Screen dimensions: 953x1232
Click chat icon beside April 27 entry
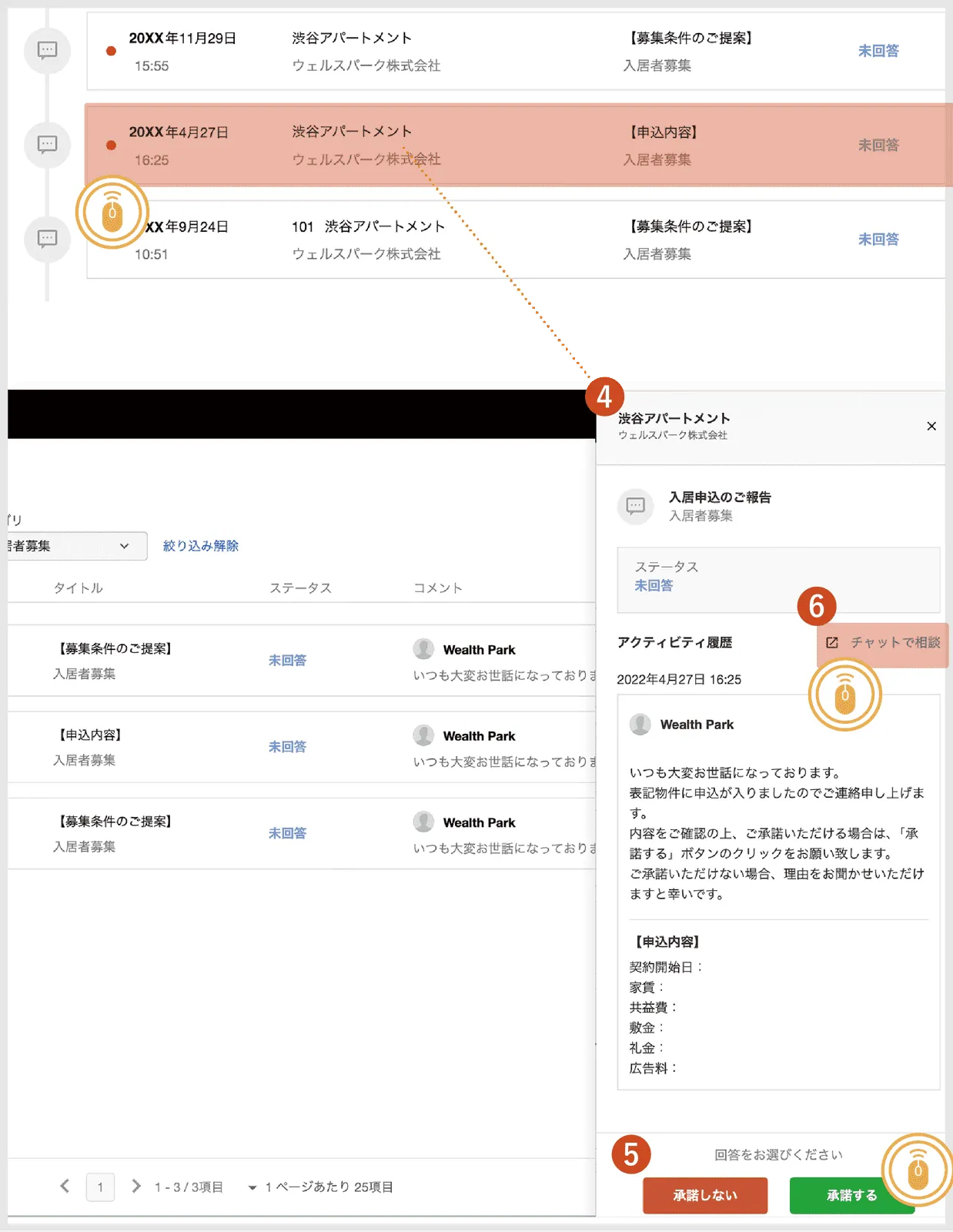[48, 145]
